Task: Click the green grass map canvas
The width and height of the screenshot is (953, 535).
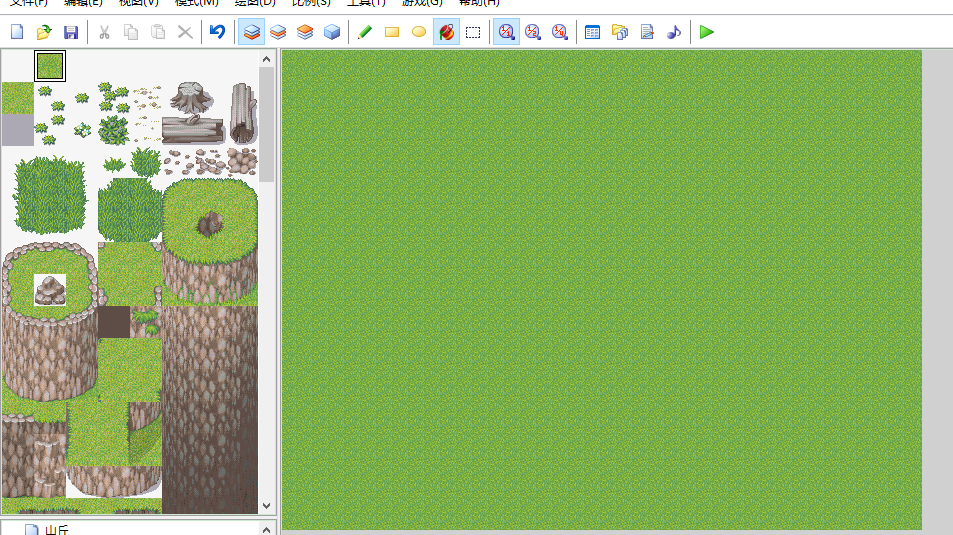Action: pos(602,290)
